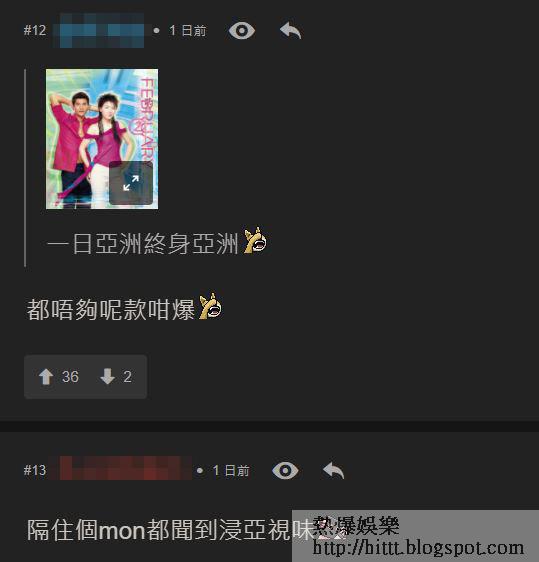Upvote post #12 with the up arrow
Viewport: 539px width, 562px height.
coord(46,377)
